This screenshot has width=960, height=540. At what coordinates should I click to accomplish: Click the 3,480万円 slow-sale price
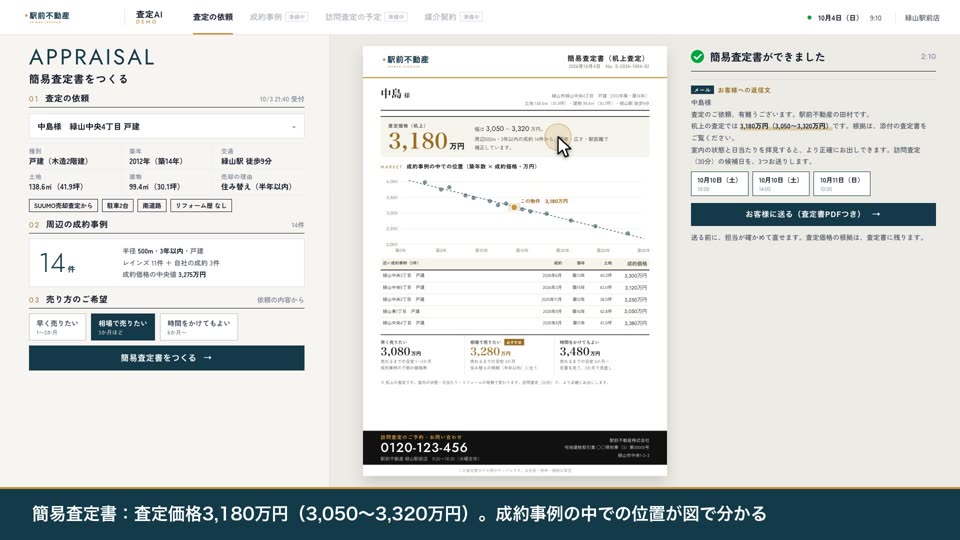(x=580, y=352)
